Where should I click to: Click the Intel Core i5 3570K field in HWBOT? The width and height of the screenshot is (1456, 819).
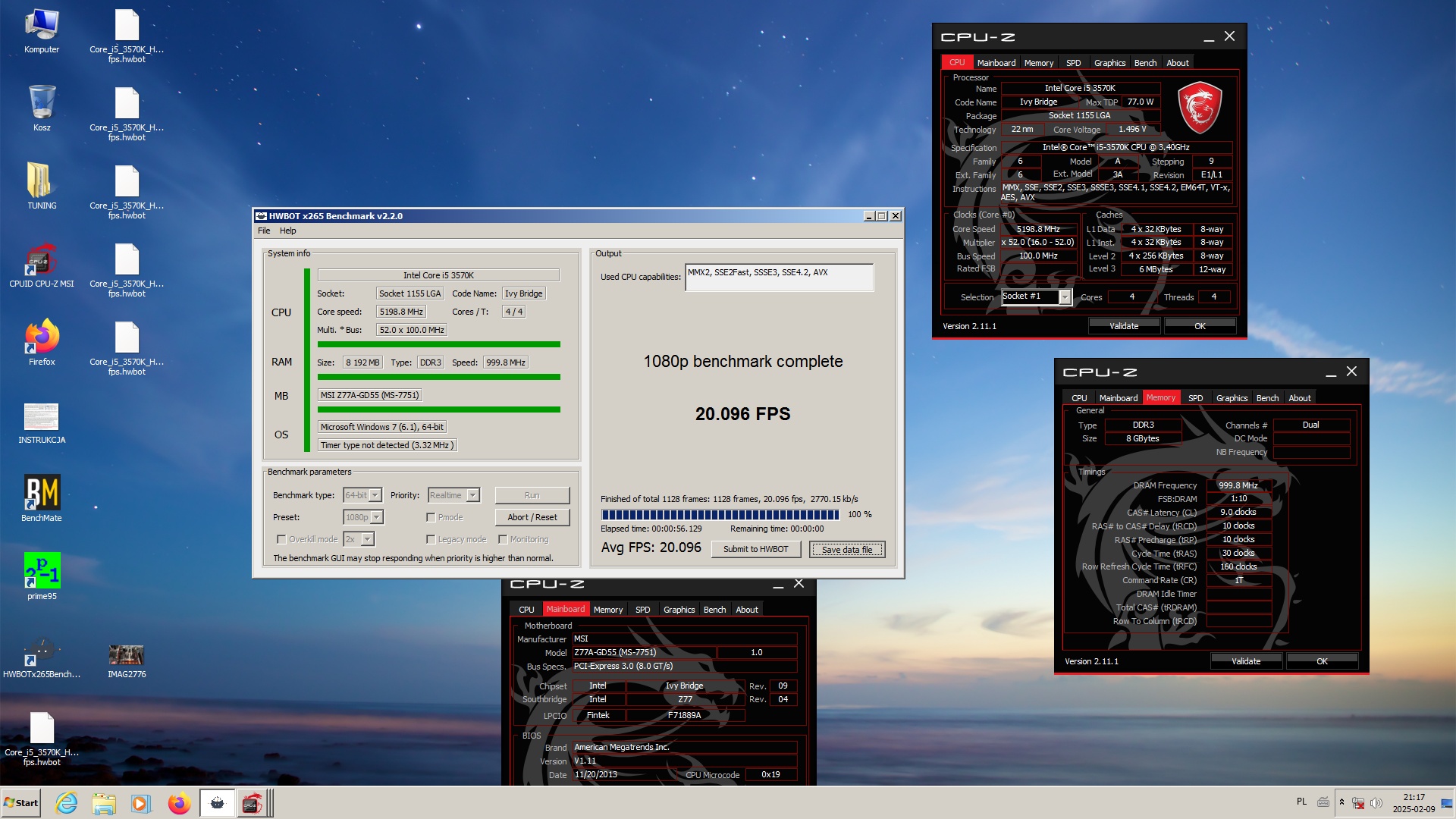coord(438,275)
